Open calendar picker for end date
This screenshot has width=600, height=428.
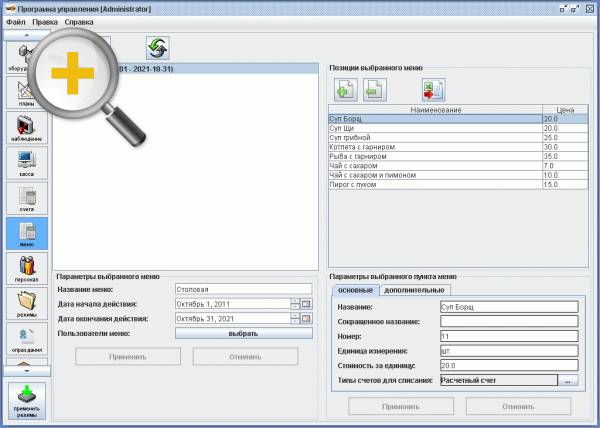point(307,318)
